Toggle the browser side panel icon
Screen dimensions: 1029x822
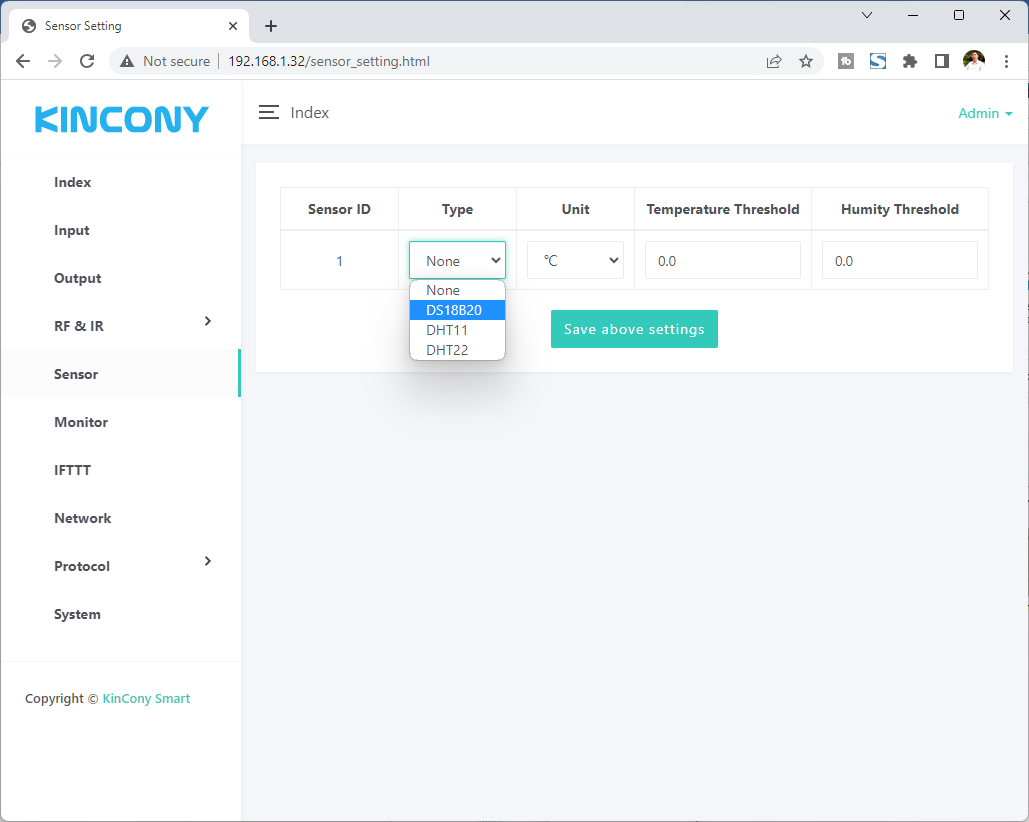point(941,61)
